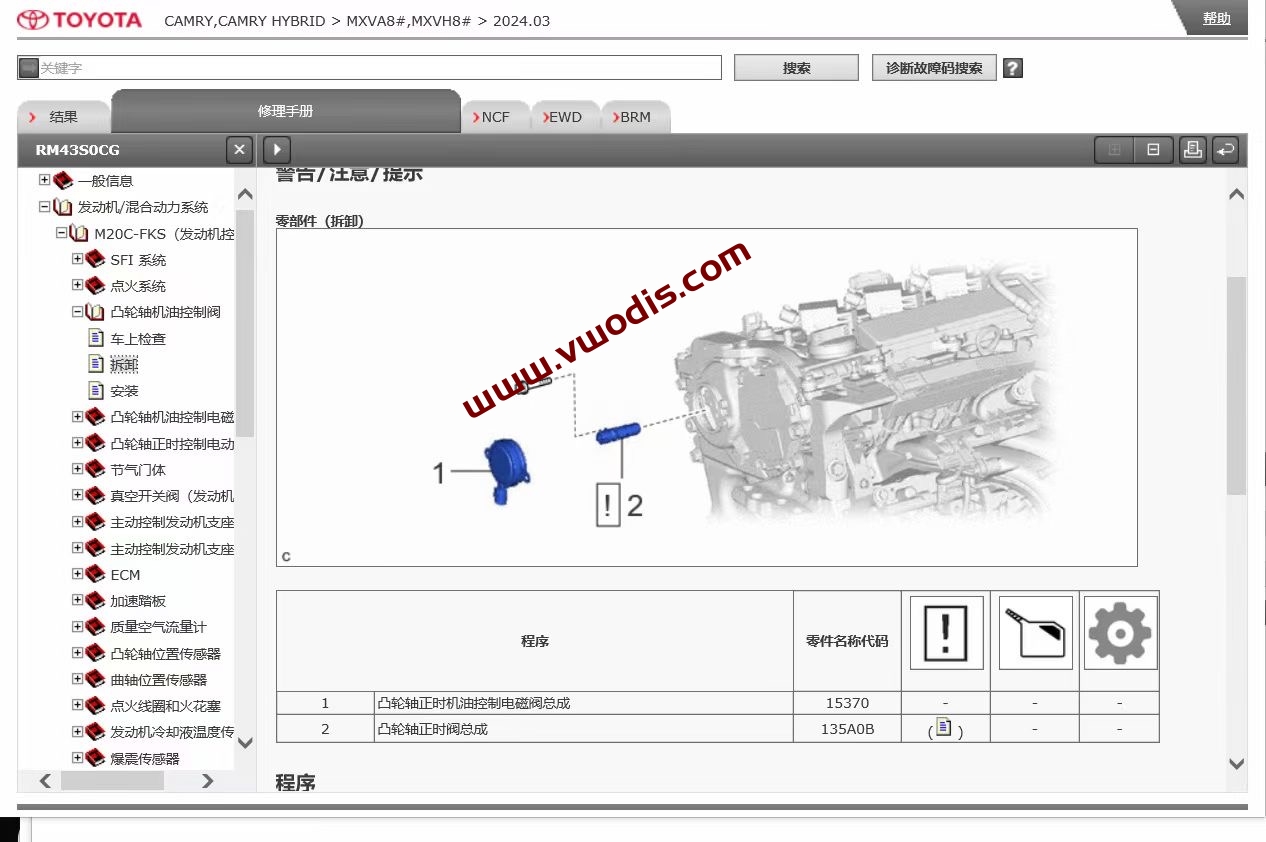Click the 搜索 button

tap(796, 67)
